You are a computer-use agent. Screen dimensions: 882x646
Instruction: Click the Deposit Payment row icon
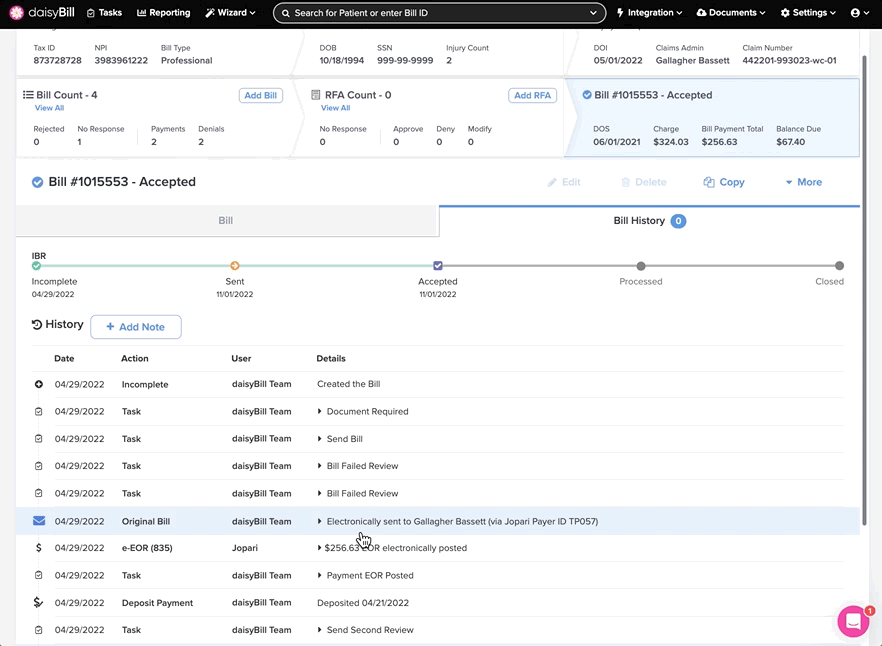39,603
